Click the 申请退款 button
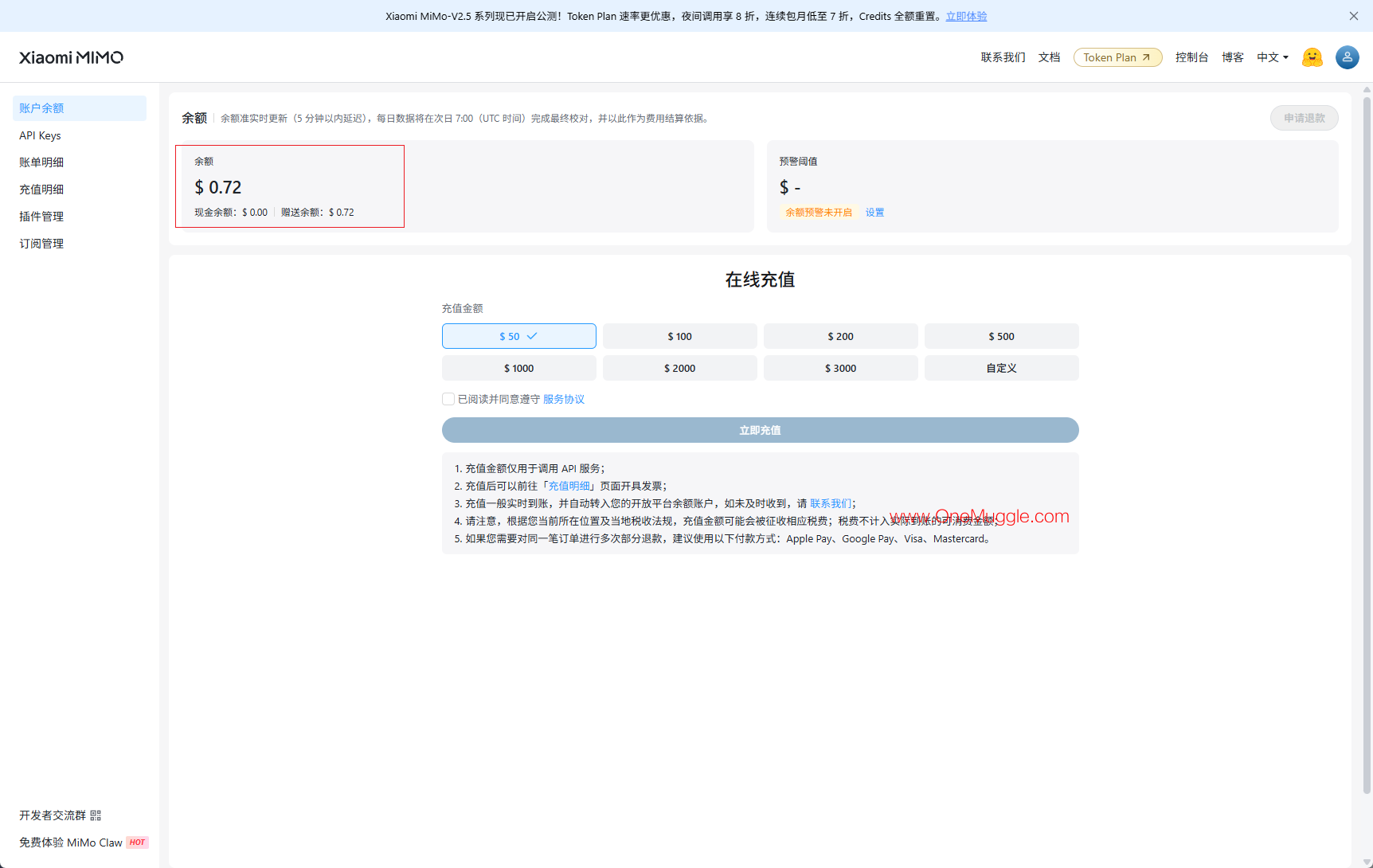 (1304, 118)
